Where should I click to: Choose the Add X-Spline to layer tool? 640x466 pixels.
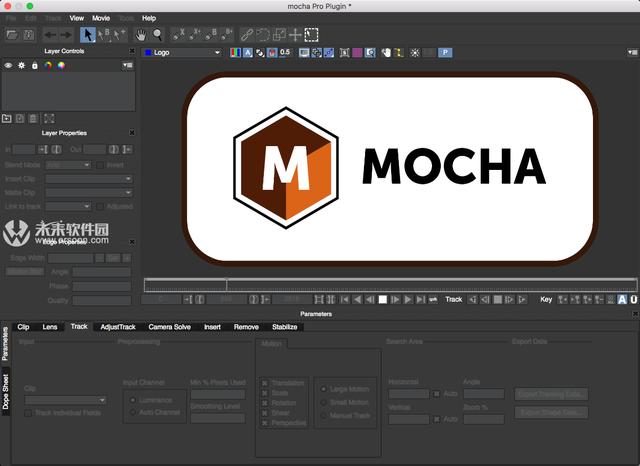pos(195,35)
